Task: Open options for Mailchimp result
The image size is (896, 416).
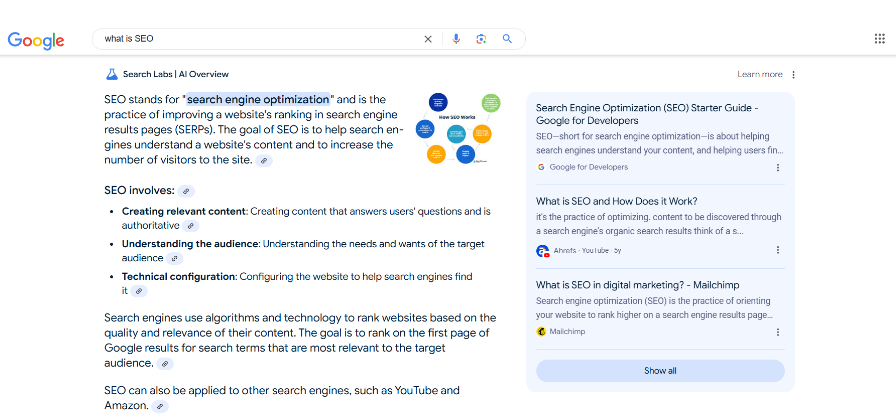Action: click(x=778, y=332)
